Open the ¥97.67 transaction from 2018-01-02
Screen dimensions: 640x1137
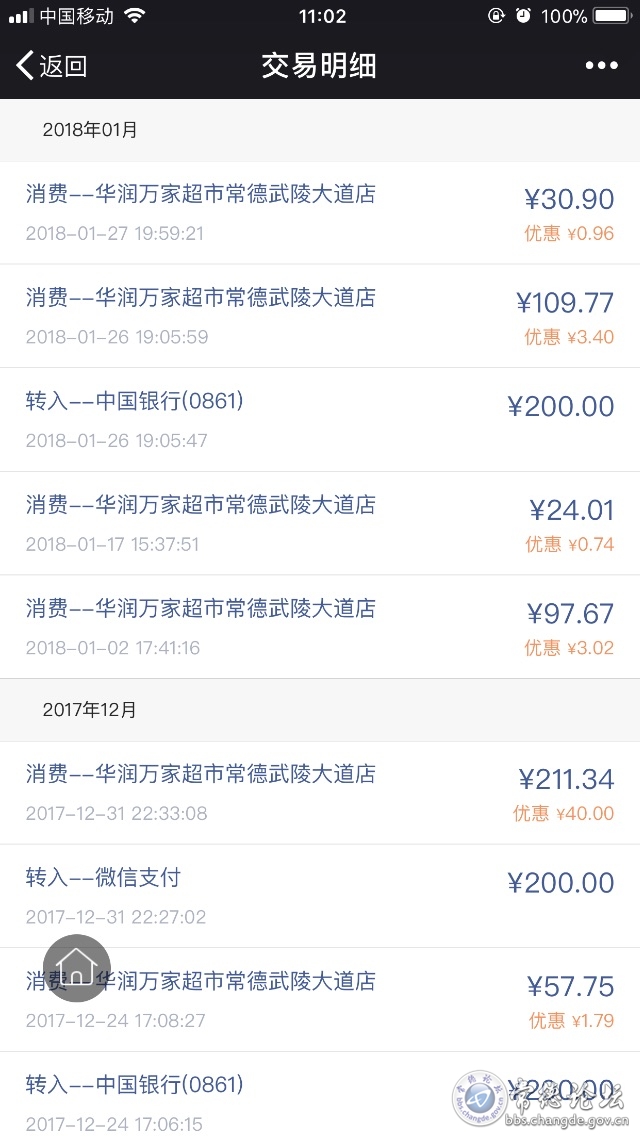(x=320, y=627)
